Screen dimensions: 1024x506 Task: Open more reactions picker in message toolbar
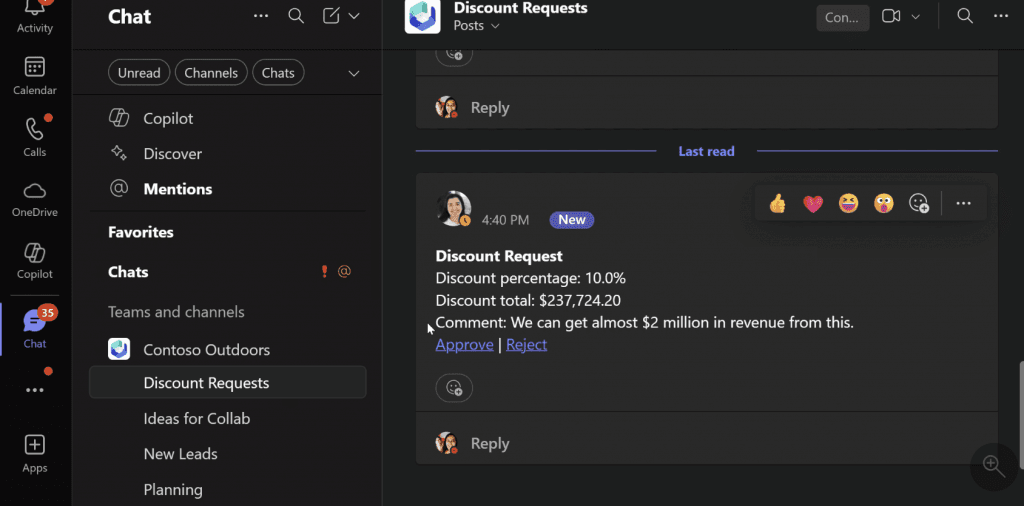(x=918, y=204)
